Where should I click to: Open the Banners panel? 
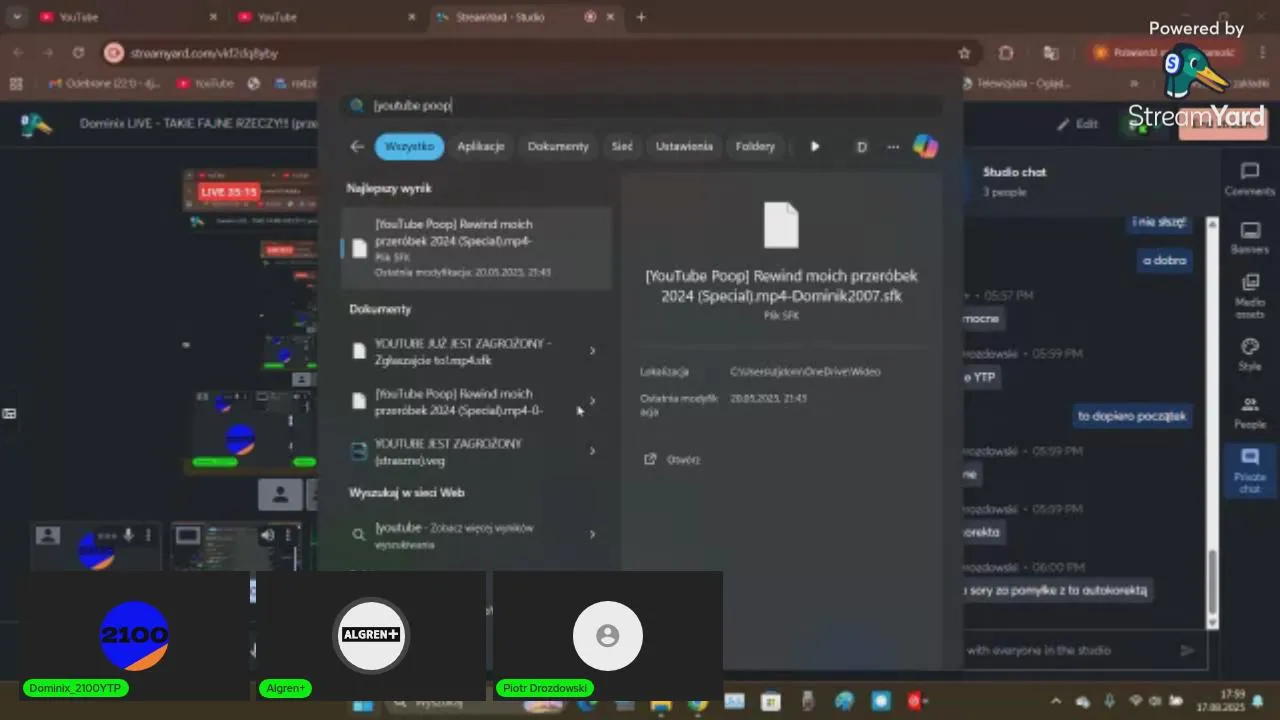[1249, 238]
